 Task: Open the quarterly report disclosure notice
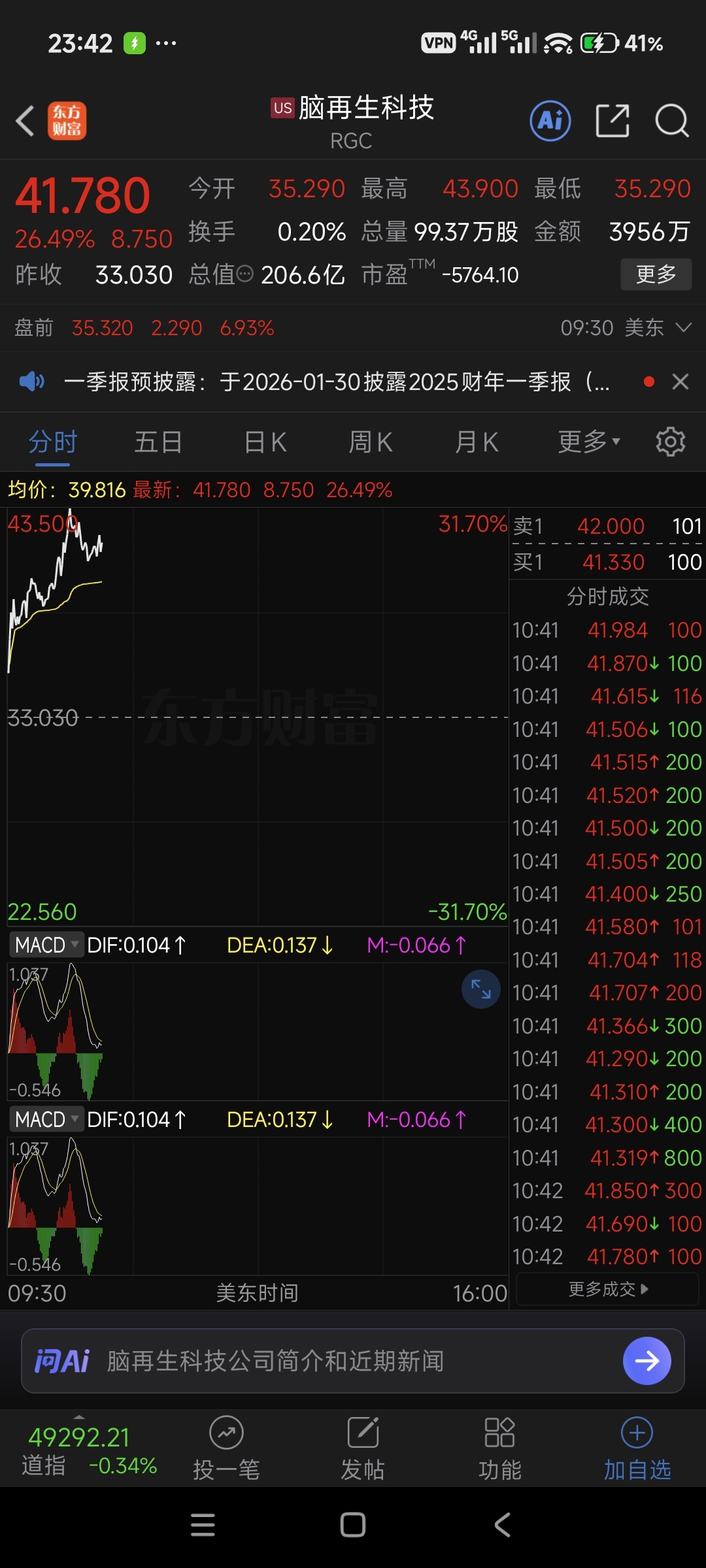(x=337, y=382)
